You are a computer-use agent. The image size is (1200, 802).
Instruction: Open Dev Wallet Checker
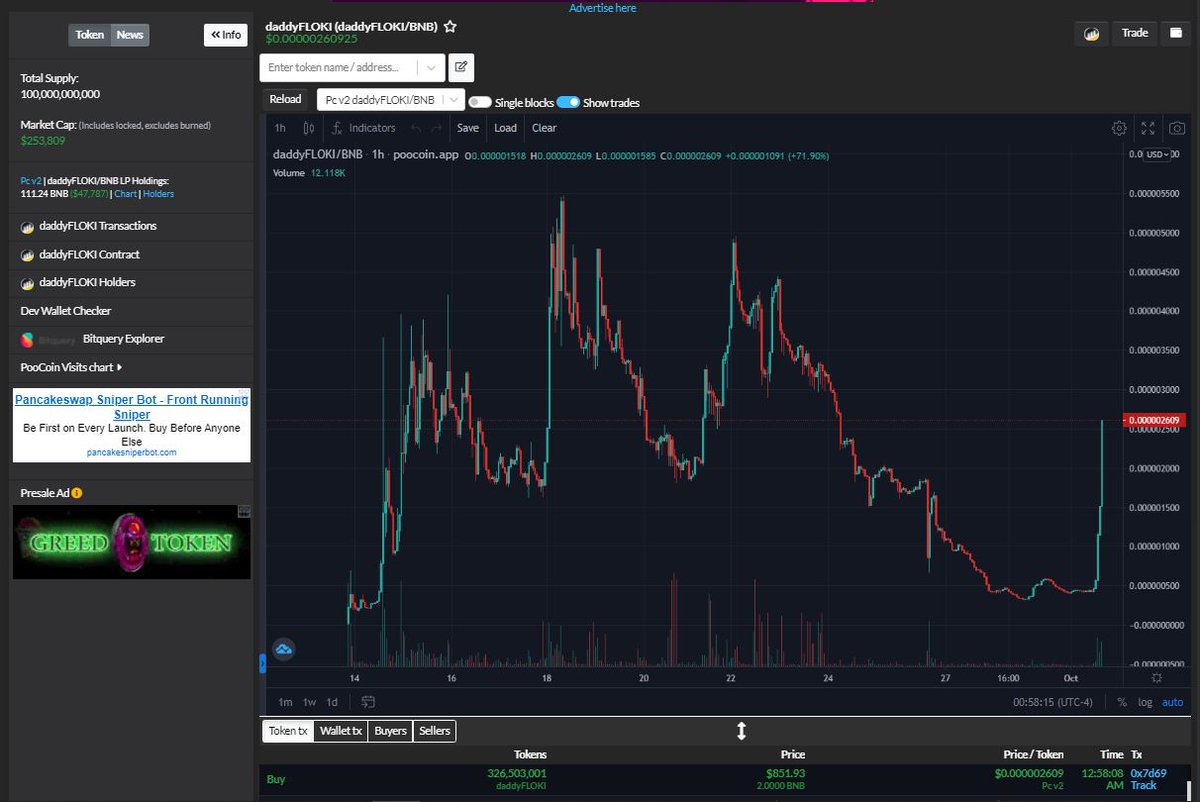coord(66,311)
